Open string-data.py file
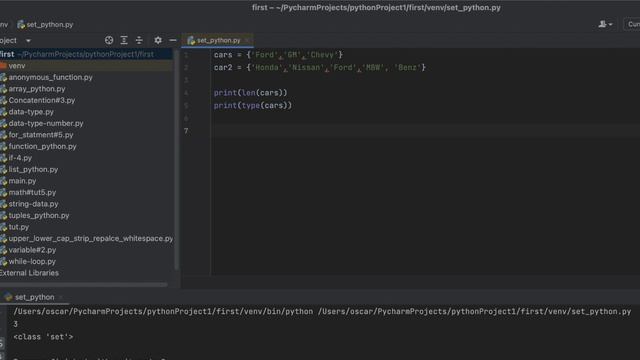This screenshot has width=640, height=360. (x=33, y=203)
